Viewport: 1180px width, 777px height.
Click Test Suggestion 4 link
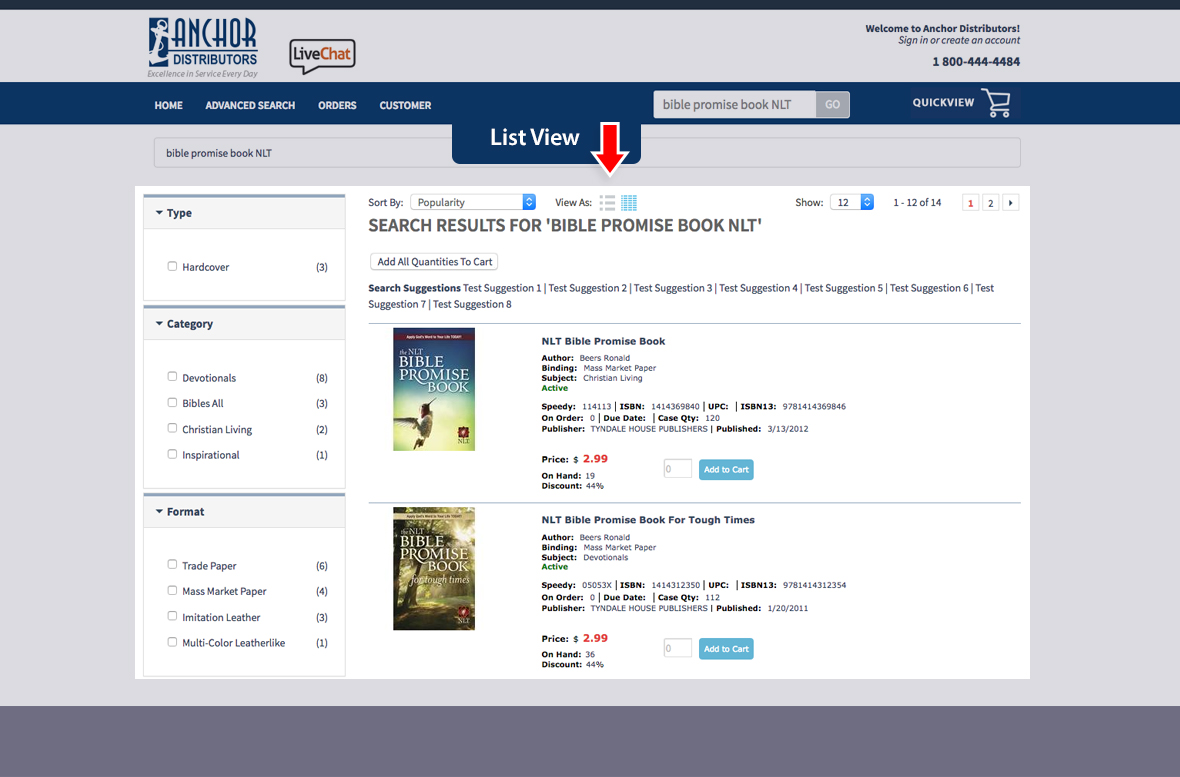[x=759, y=288]
